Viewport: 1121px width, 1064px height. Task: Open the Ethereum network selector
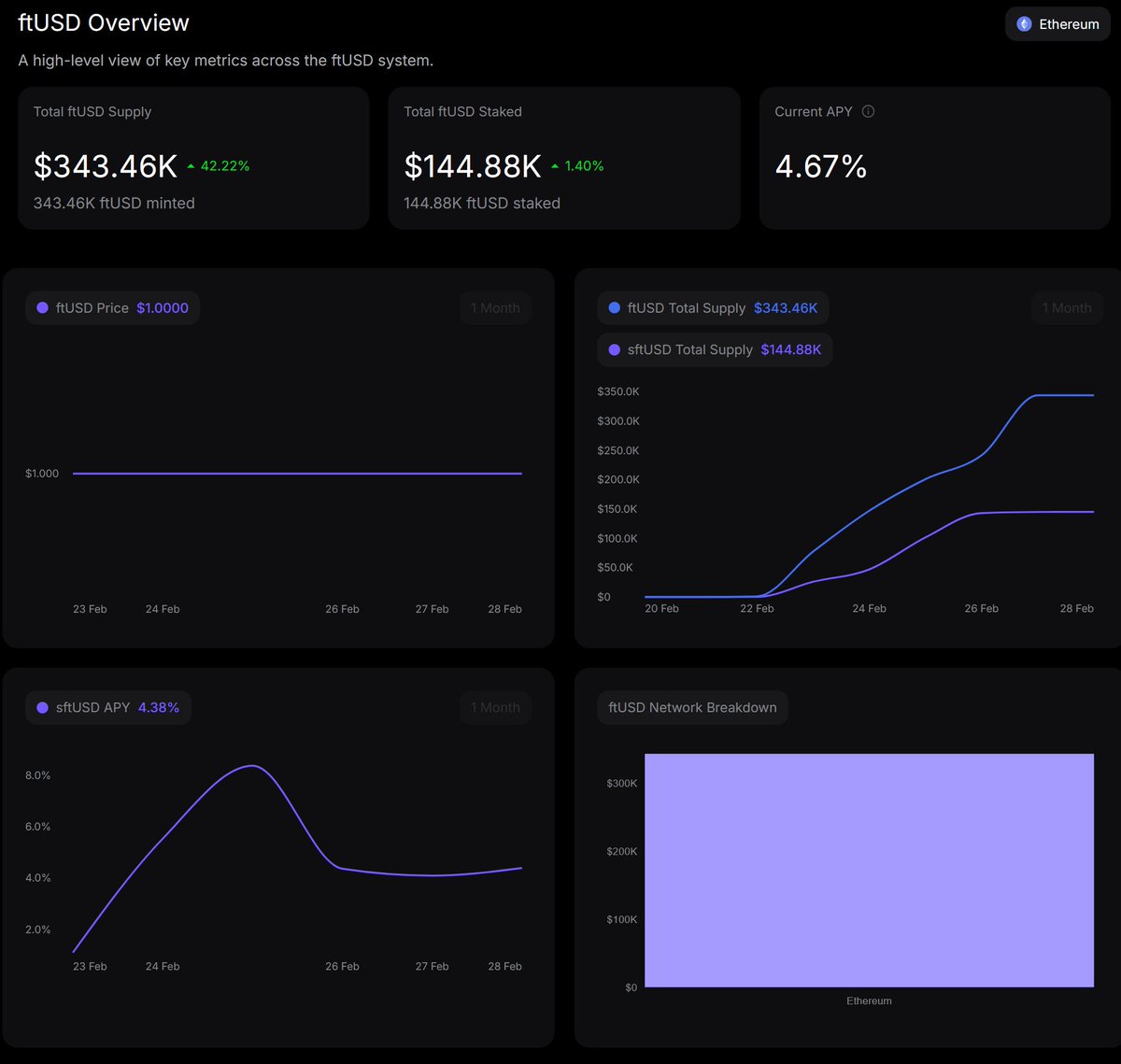tap(1057, 24)
